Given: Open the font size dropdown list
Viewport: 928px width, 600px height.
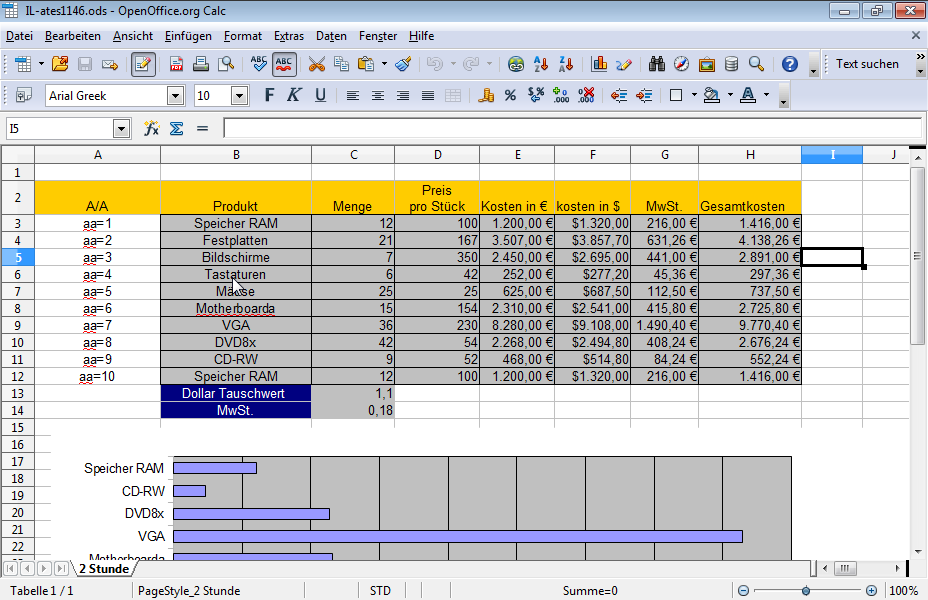Looking at the screenshot, I should point(239,96).
